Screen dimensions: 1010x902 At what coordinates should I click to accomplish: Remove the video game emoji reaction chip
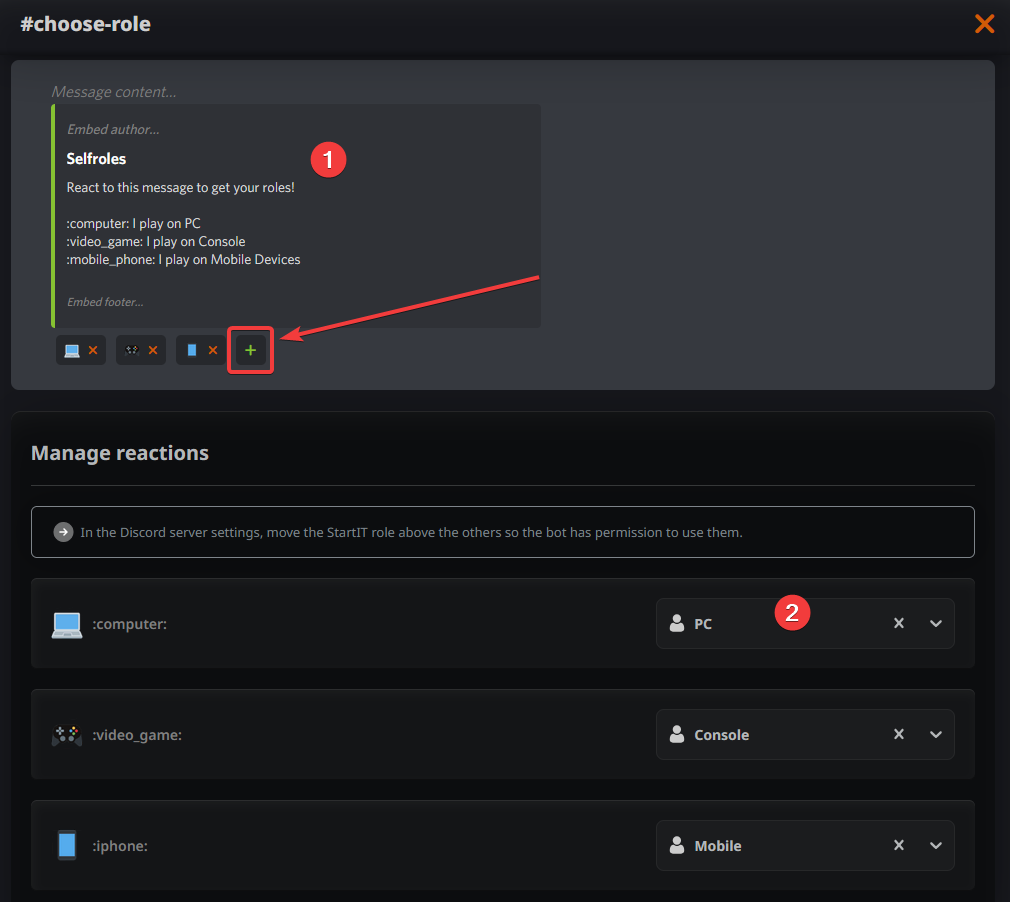153,350
